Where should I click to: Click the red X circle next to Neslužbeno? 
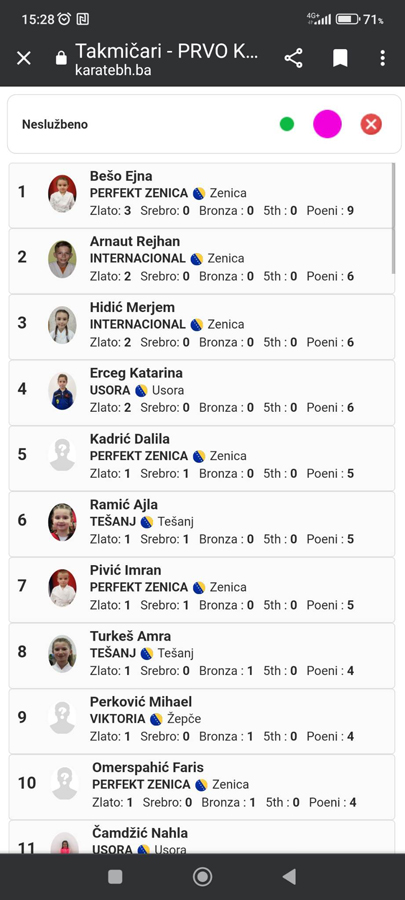click(x=371, y=124)
